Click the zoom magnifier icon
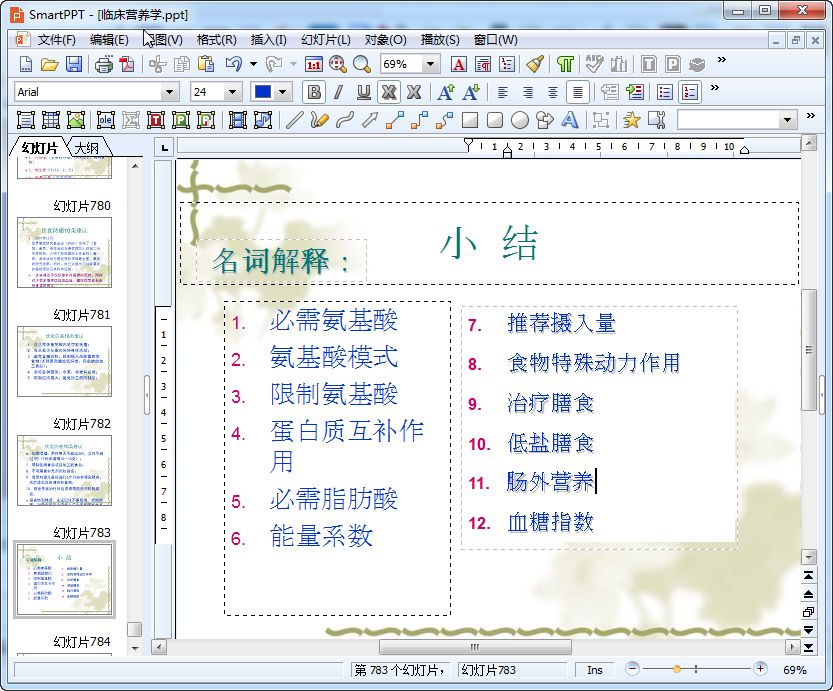The height and width of the screenshot is (691, 833). click(362, 64)
